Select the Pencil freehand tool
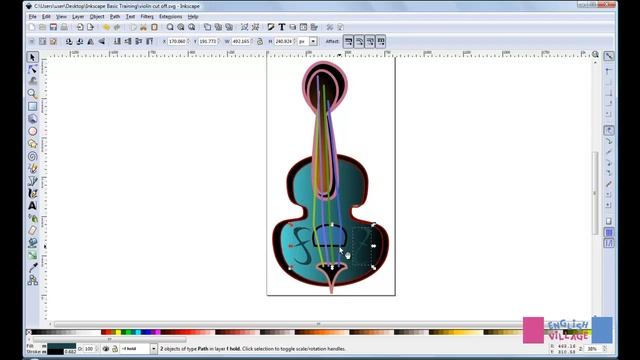640x360 pixels. 33,168
